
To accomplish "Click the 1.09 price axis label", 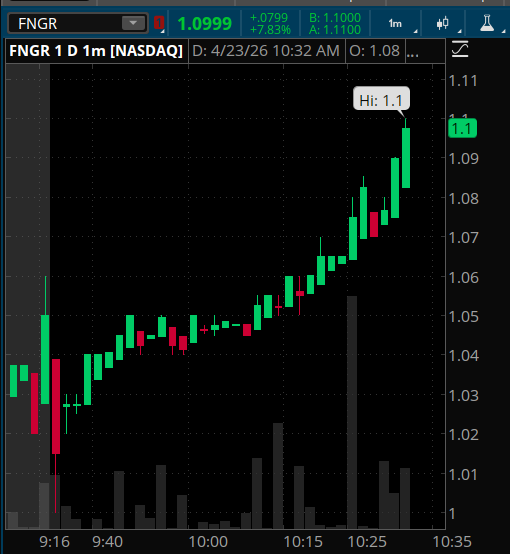I will point(463,159).
